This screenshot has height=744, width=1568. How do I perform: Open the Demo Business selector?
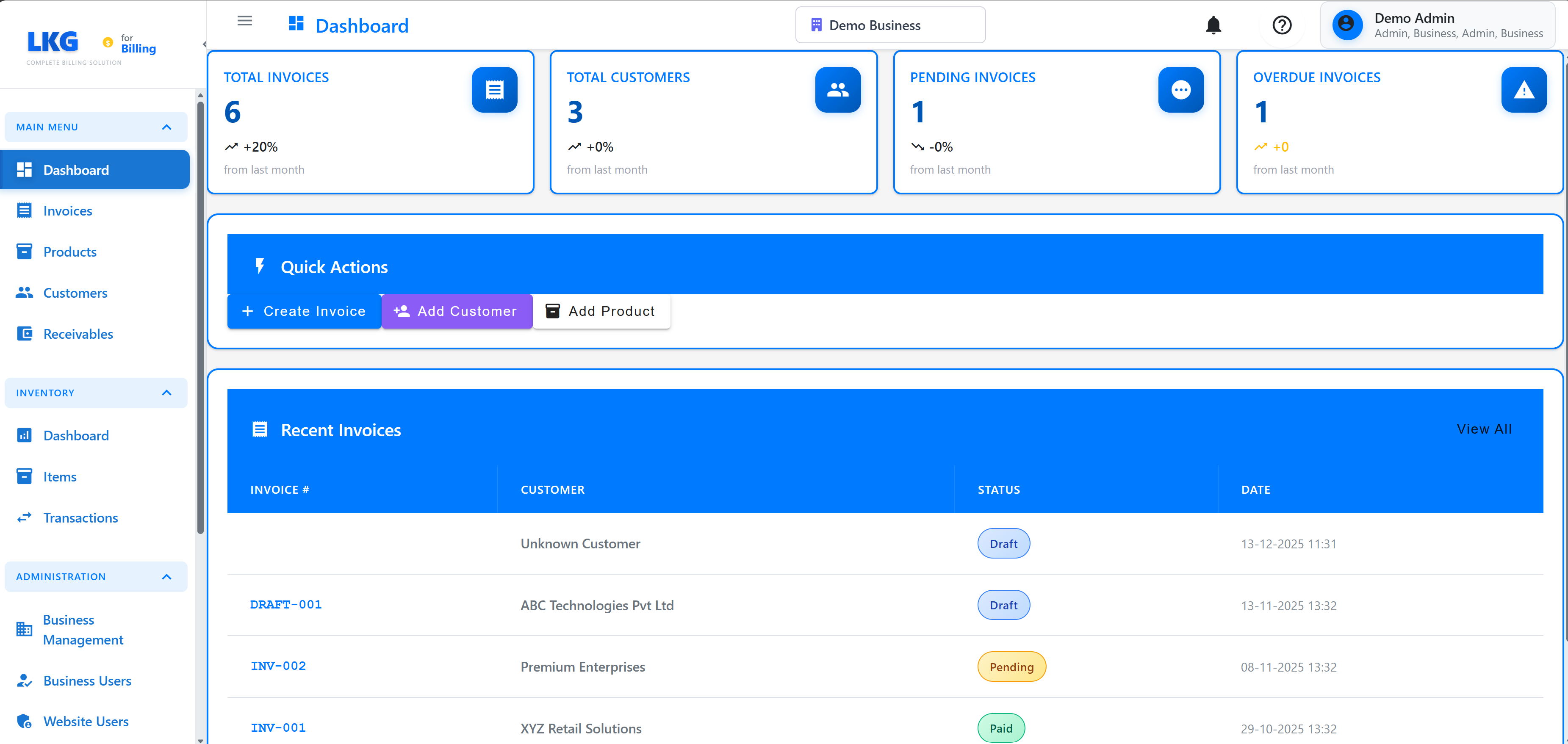point(890,25)
